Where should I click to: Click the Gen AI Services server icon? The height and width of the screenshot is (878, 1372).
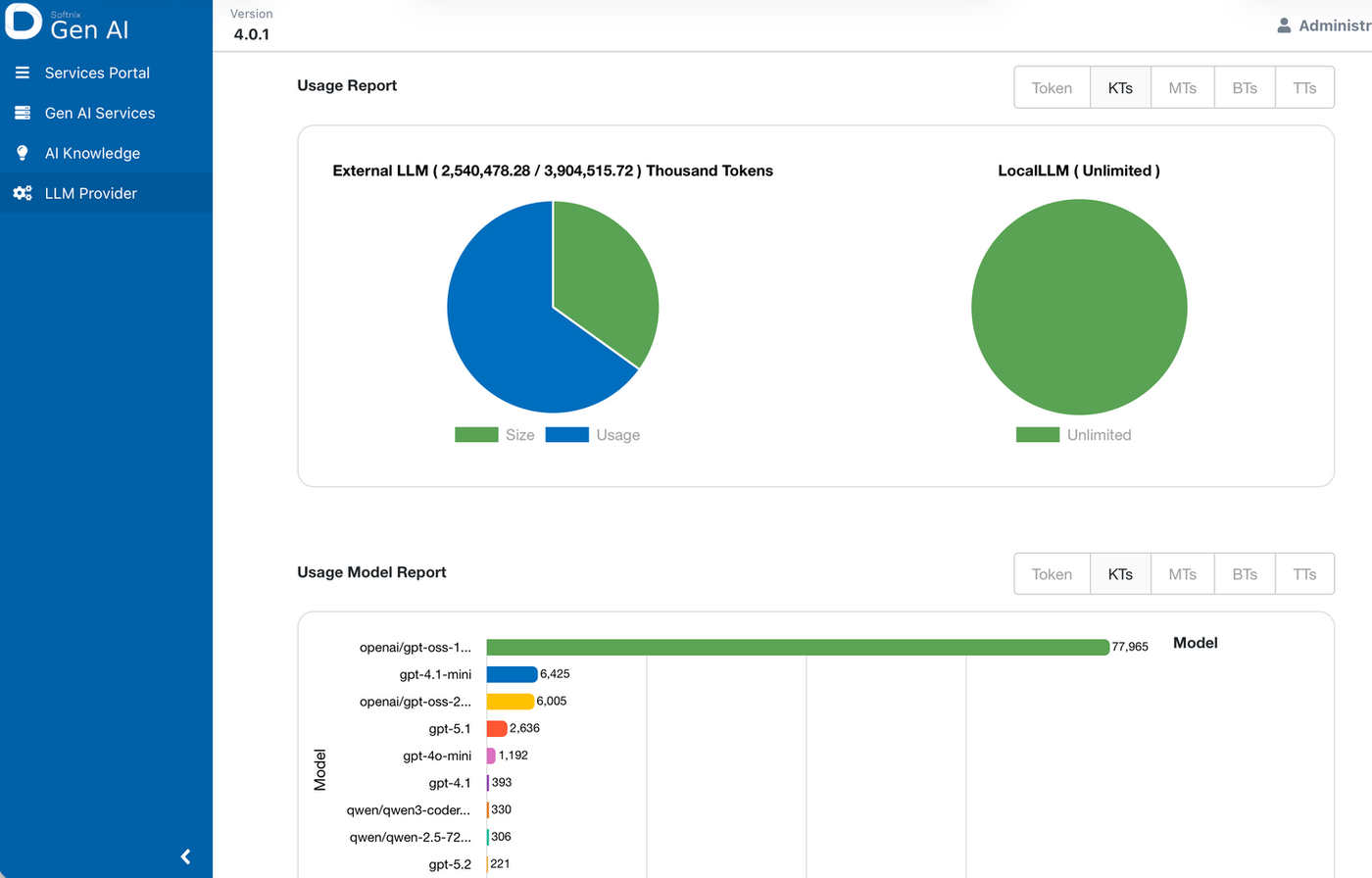click(x=23, y=113)
